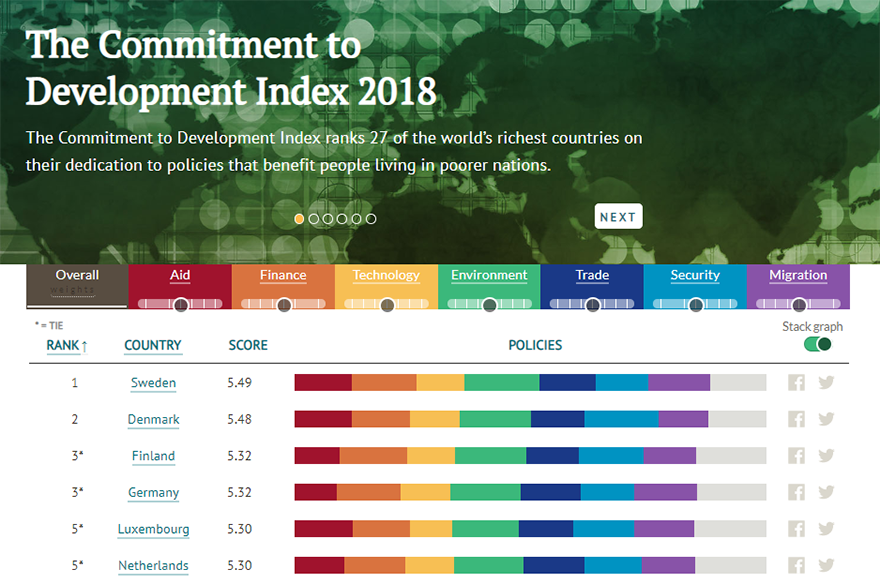Click Luxembourg's orange Finance bar segment

coord(382,528)
